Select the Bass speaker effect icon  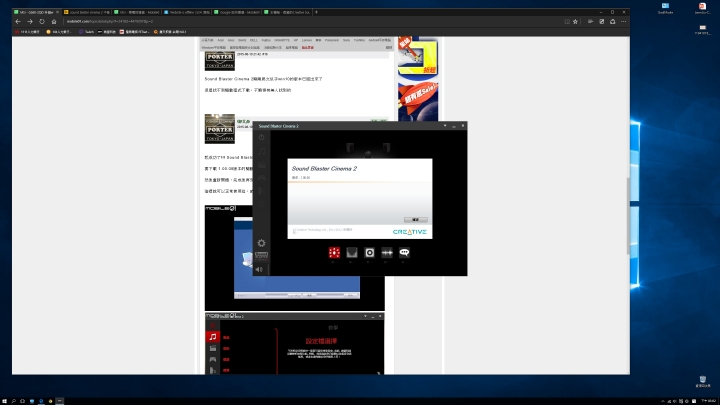point(370,253)
